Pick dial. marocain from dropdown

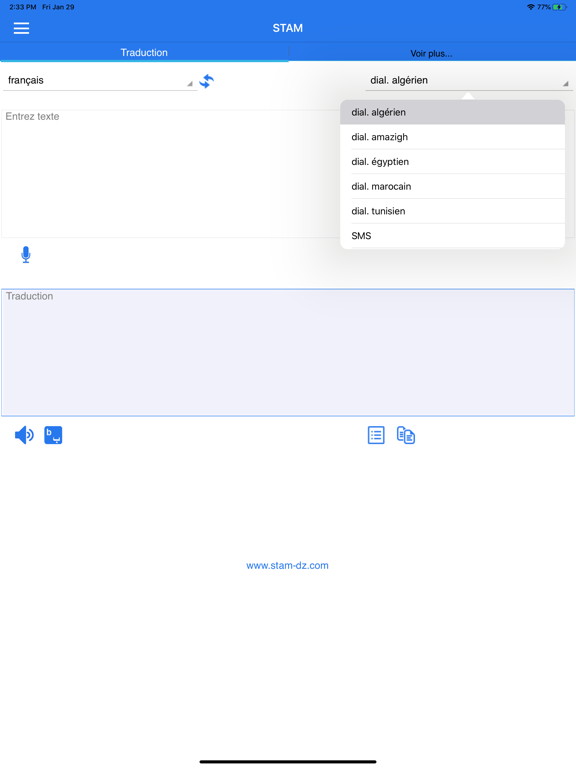point(453,187)
